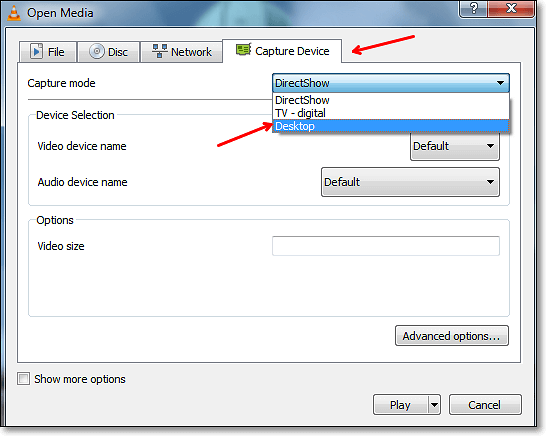Open Advanced options dialog
Image resolution: width=546 pixels, height=436 pixels.
(x=452, y=336)
